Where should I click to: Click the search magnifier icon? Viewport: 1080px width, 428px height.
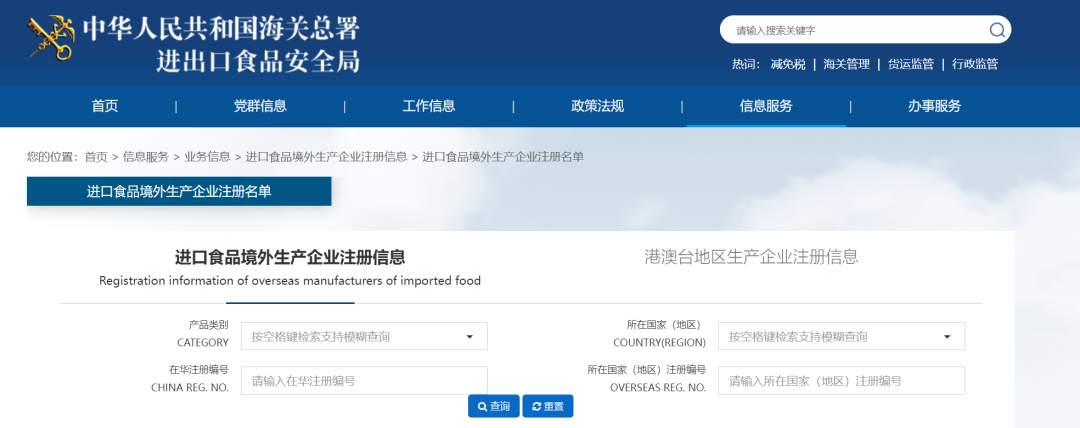tap(997, 30)
